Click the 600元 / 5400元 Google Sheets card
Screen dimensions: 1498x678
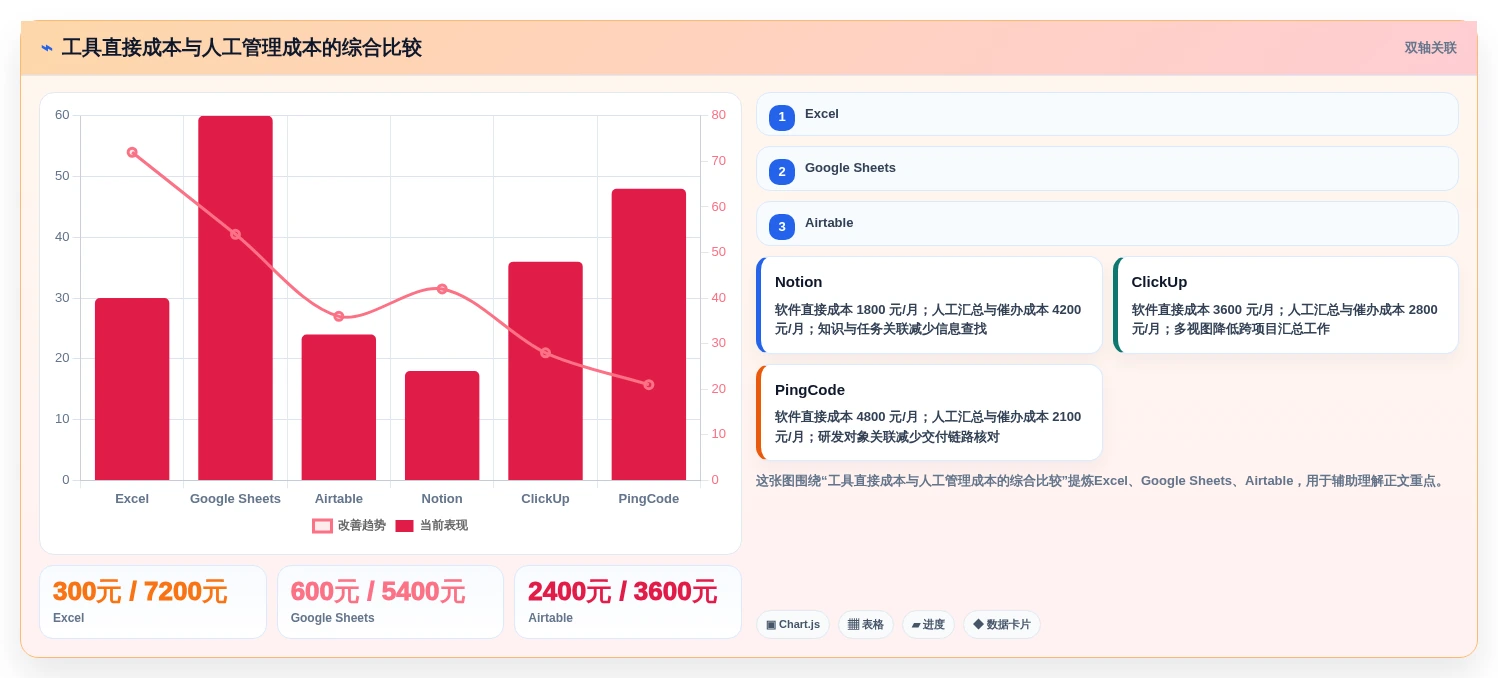(x=390, y=602)
